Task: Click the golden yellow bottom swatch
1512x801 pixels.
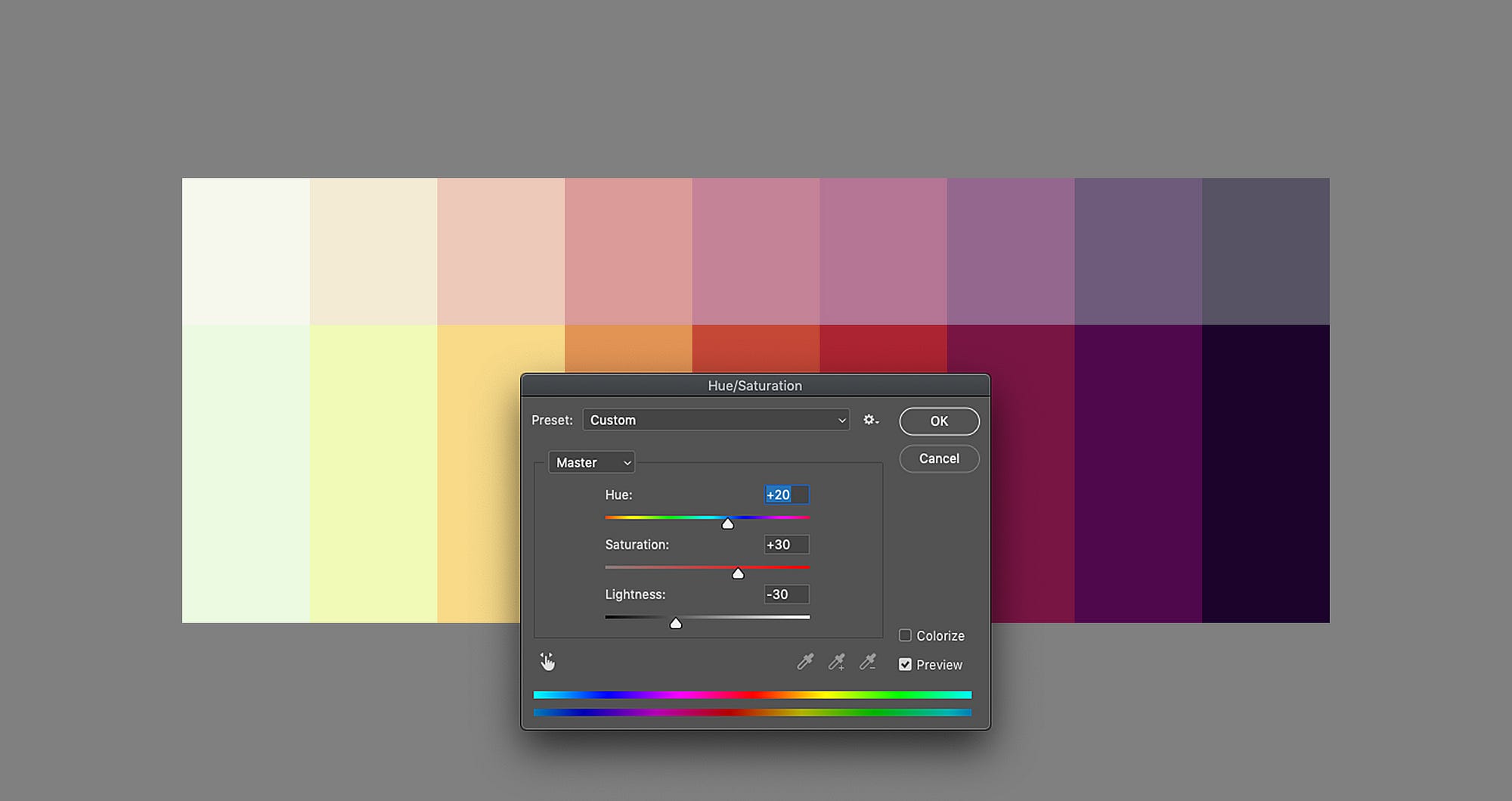Action: click(x=479, y=474)
